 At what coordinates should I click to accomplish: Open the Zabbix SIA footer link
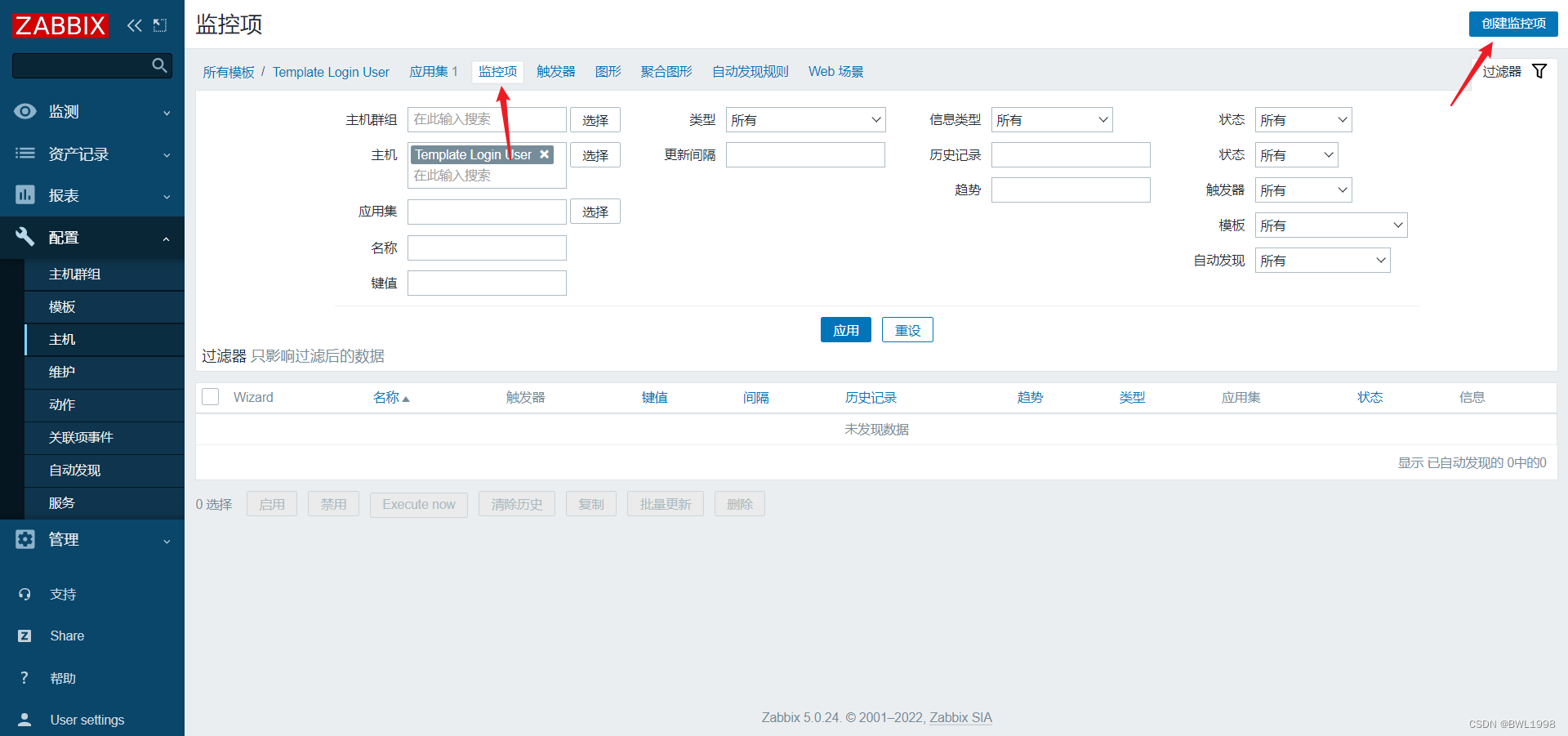click(x=960, y=717)
